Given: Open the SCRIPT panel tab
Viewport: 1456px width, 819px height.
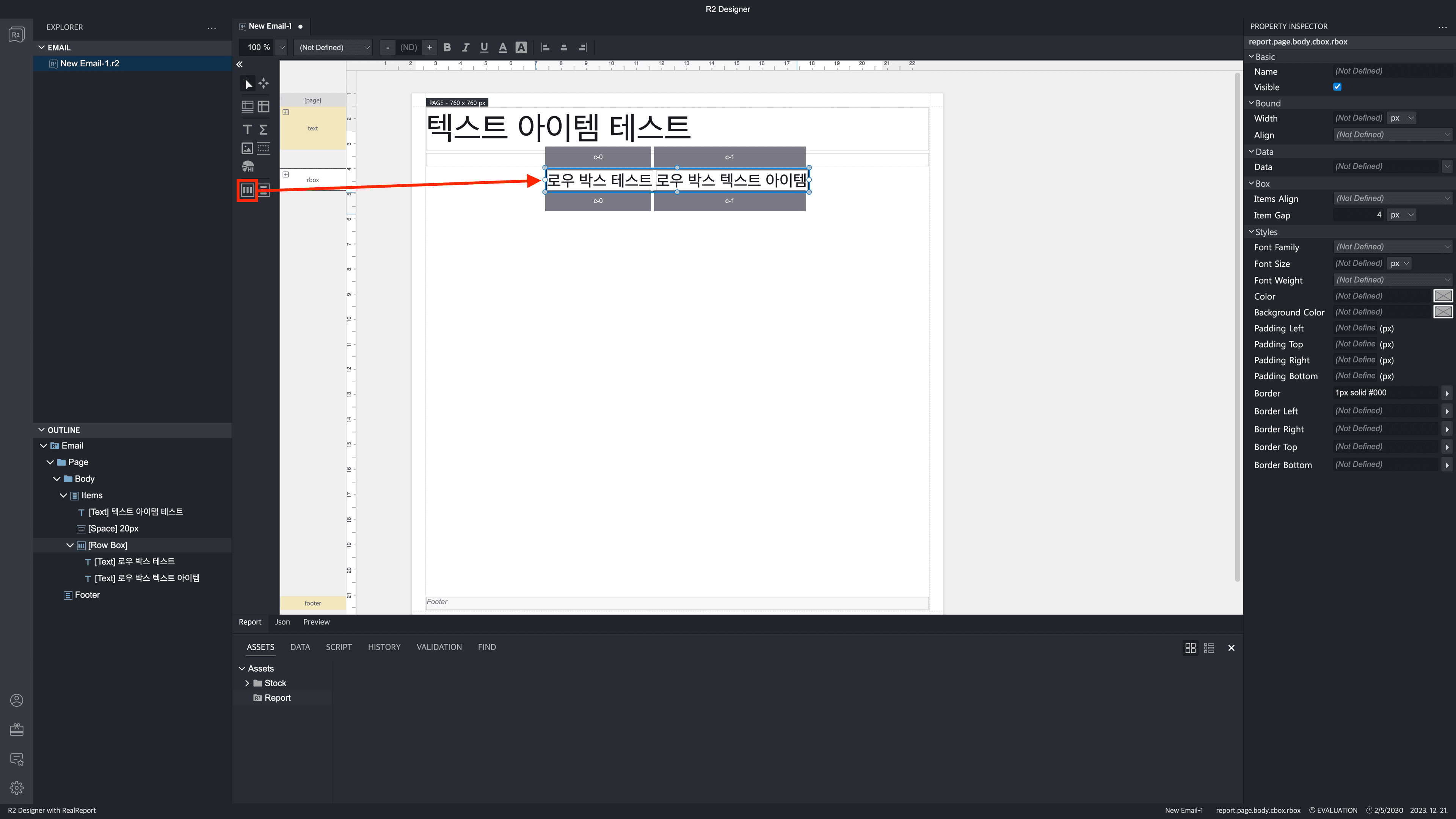Looking at the screenshot, I should [339, 647].
